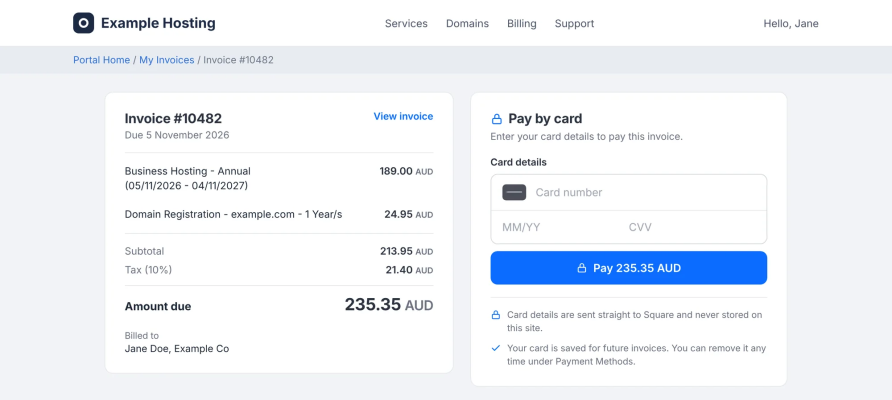Focus the CVV field
892x400 pixels.
pyautogui.click(x=692, y=228)
